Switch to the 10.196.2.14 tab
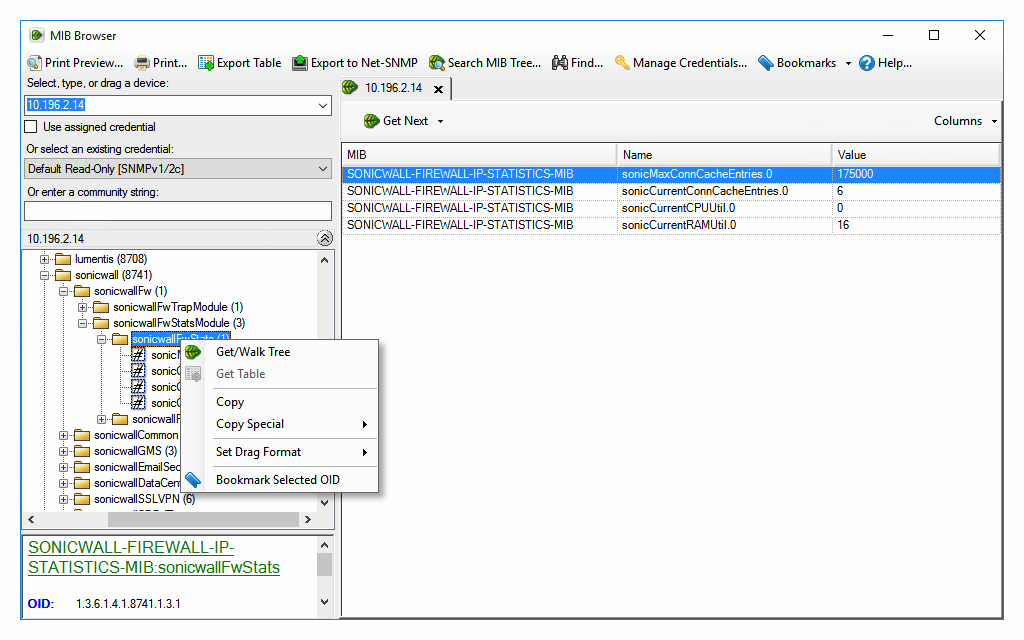The width and height of the screenshot is (1024, 640). click(394, 87)
